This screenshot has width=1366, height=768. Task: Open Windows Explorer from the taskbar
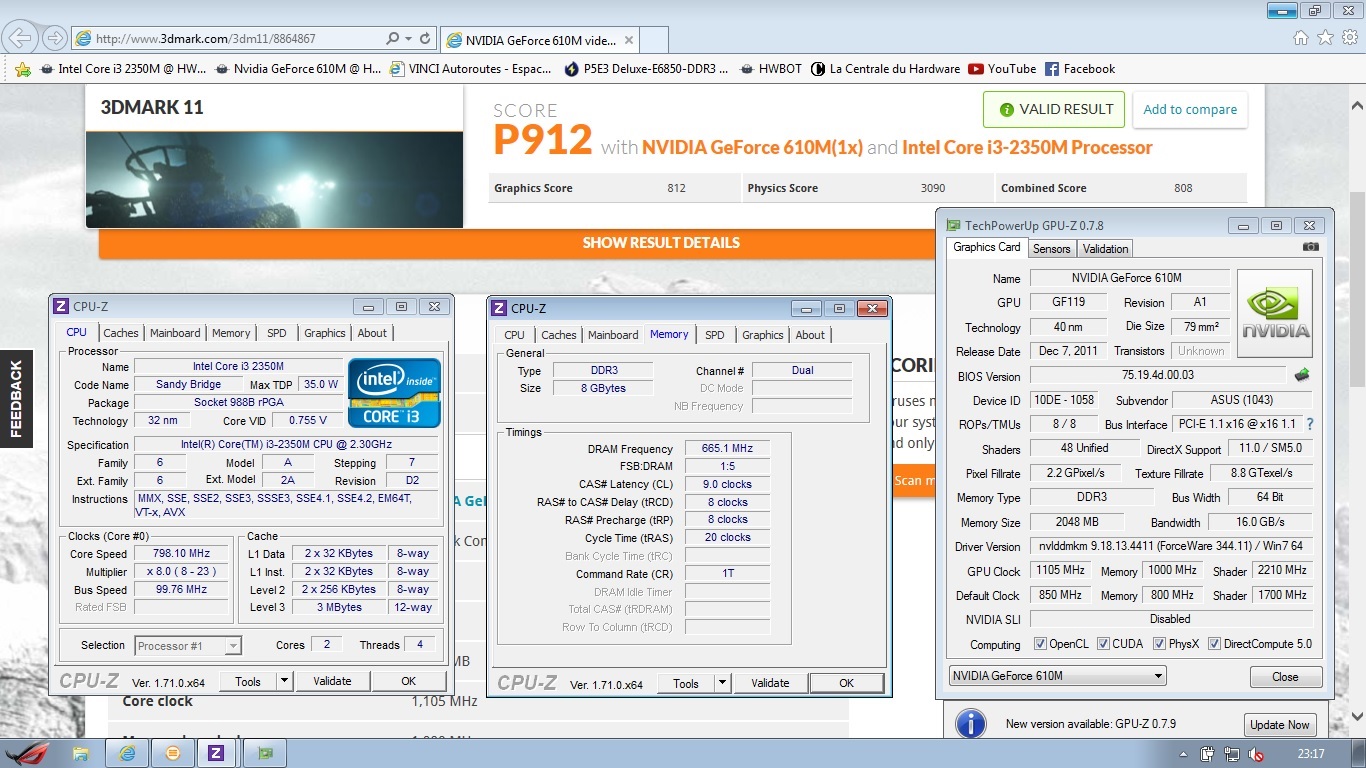click(81, 752)
